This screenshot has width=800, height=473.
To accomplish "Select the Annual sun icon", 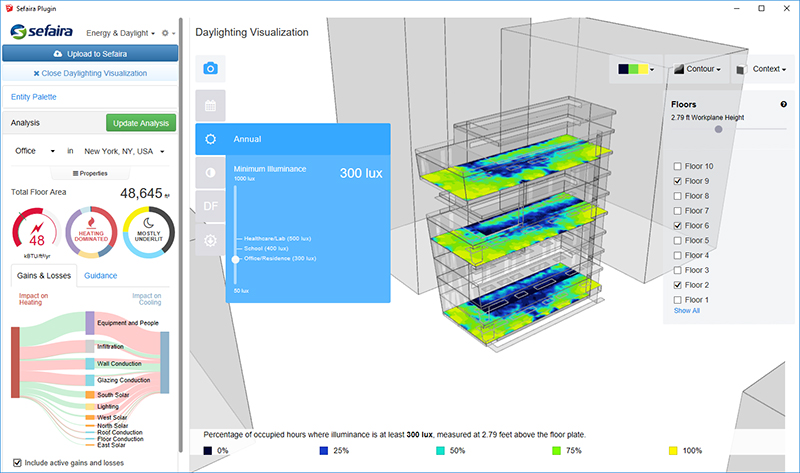I will coord(211,140).
